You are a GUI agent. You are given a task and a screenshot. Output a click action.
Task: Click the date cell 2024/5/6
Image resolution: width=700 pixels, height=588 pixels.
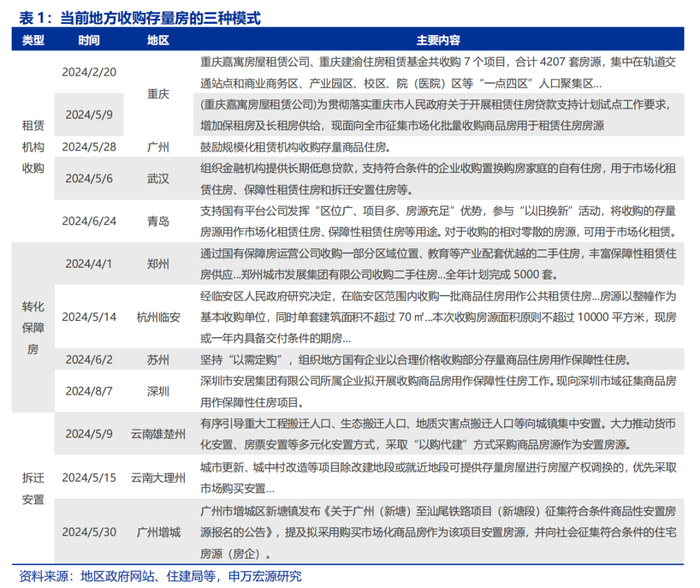pyautogui.click(x=89, y=179)
